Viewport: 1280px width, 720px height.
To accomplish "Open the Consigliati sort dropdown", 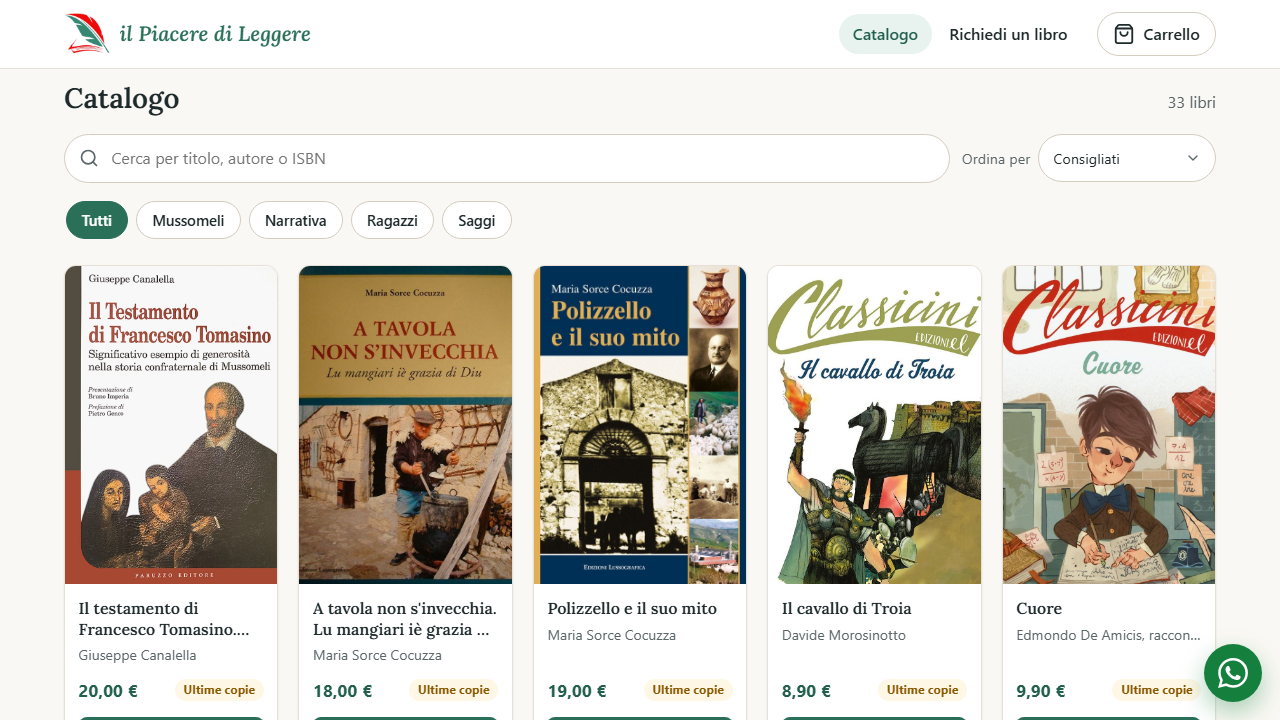I will point(1127,159).
